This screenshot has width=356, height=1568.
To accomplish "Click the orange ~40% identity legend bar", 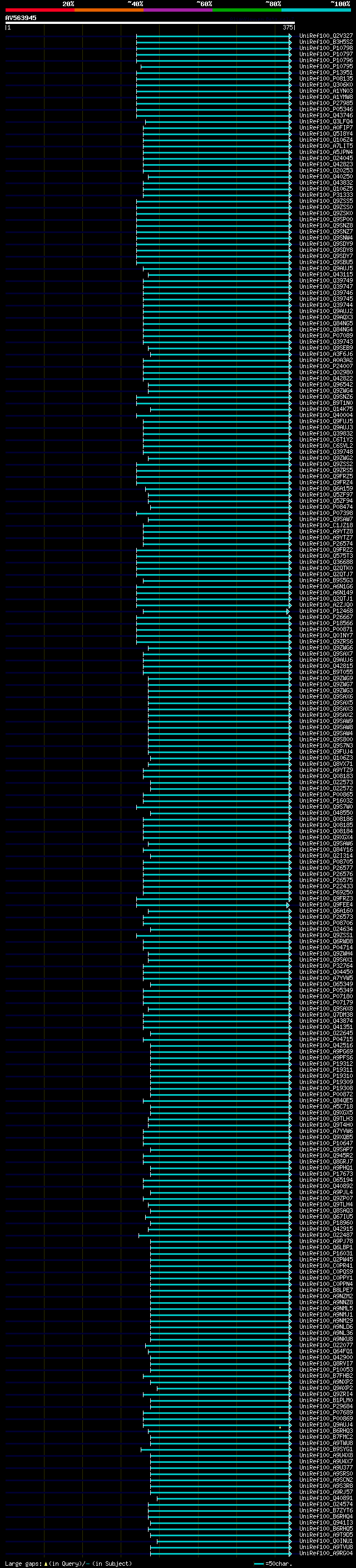I will point(109,10).
